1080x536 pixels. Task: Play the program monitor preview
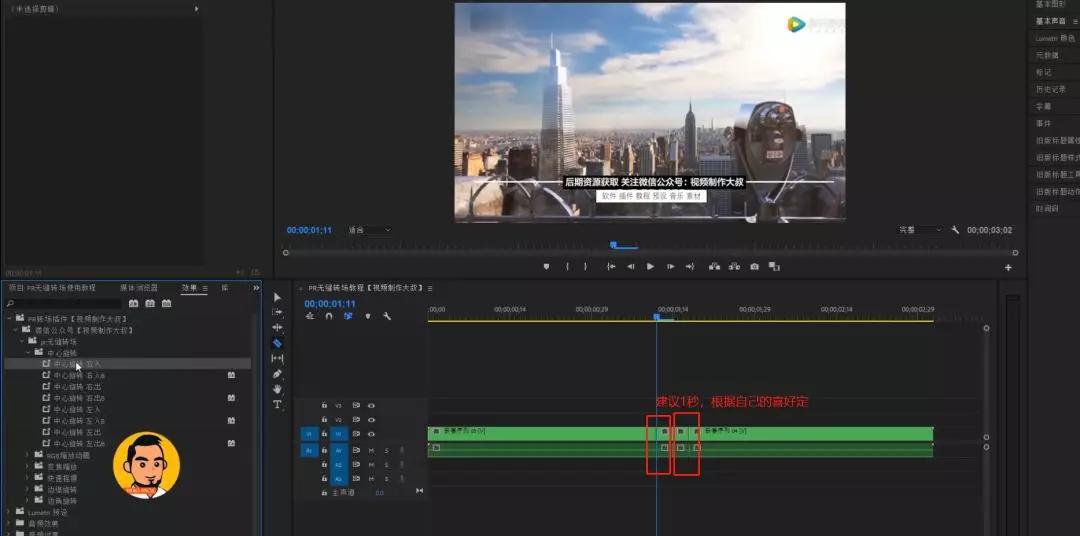tap(650, 267)
